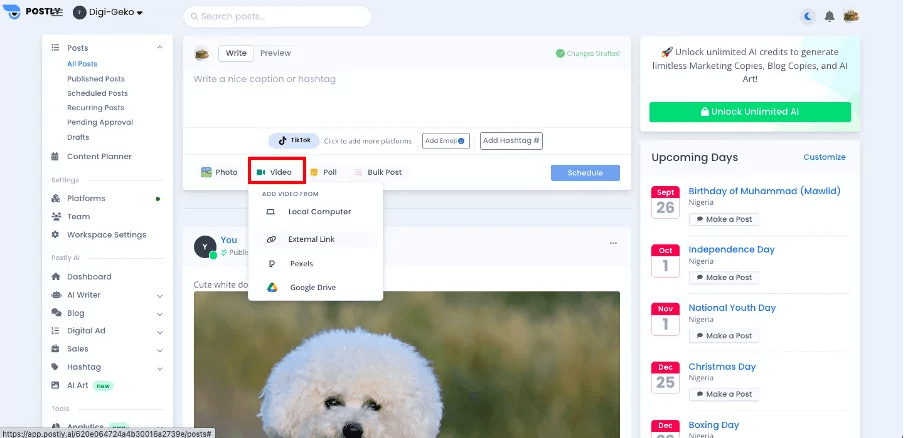
Task: Click the Video attachment option
Action: pos(276,172)
